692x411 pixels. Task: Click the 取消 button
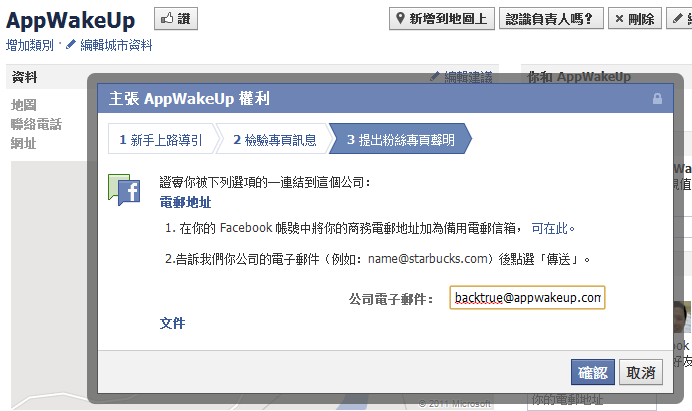coord(641,372)
